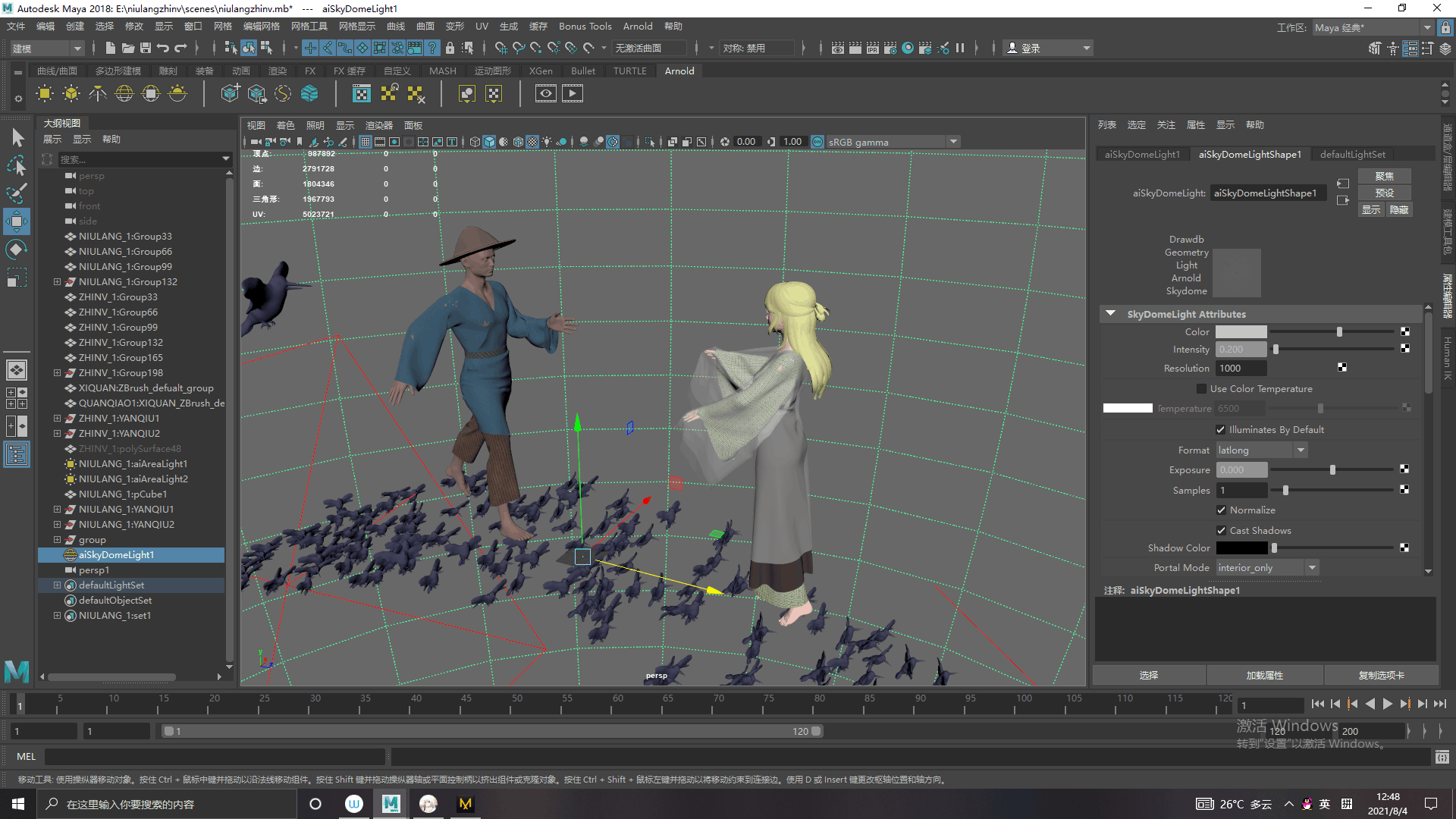Image resolution: width=1456 pixels, height=819 pixels.
Task: Uncheck Cast Shadows checkbox
Action: (x=1221, y=531)
